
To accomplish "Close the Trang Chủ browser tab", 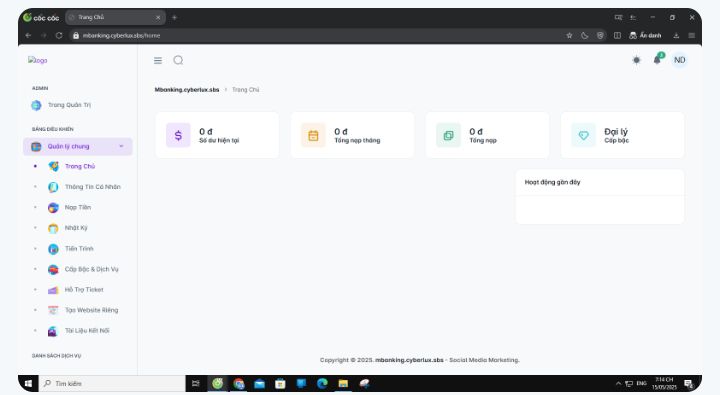I will tap(158, 17).
